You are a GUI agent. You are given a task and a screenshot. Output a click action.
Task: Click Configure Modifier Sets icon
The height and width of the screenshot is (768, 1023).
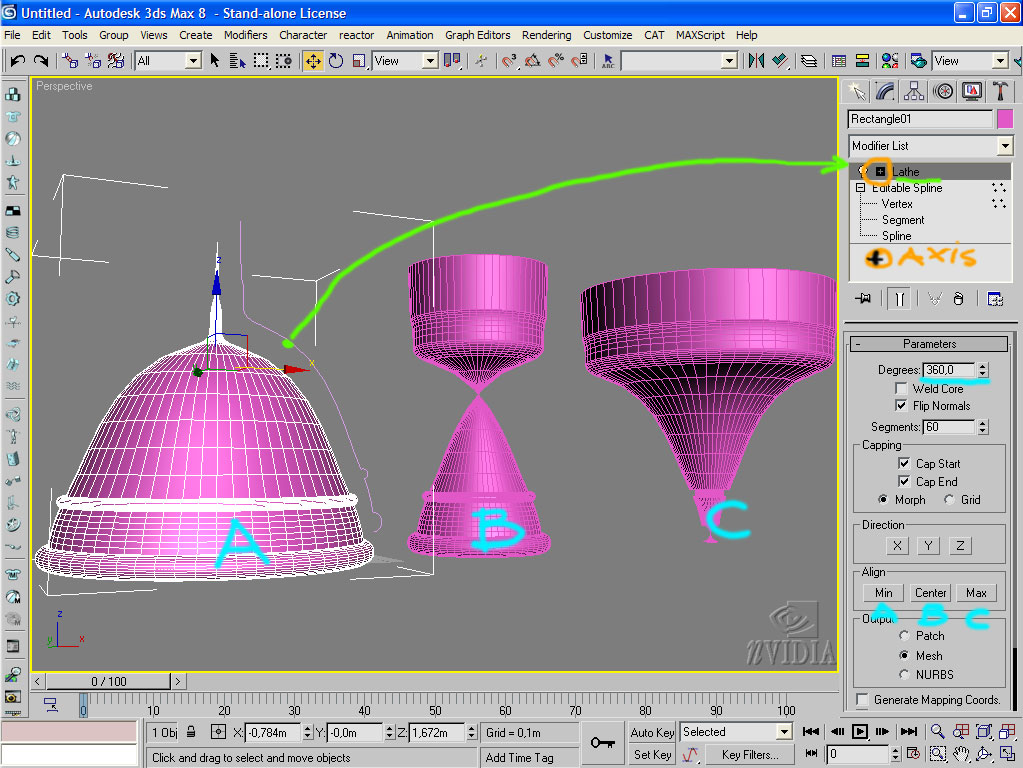pyautogui.click(x=995, y=299)
